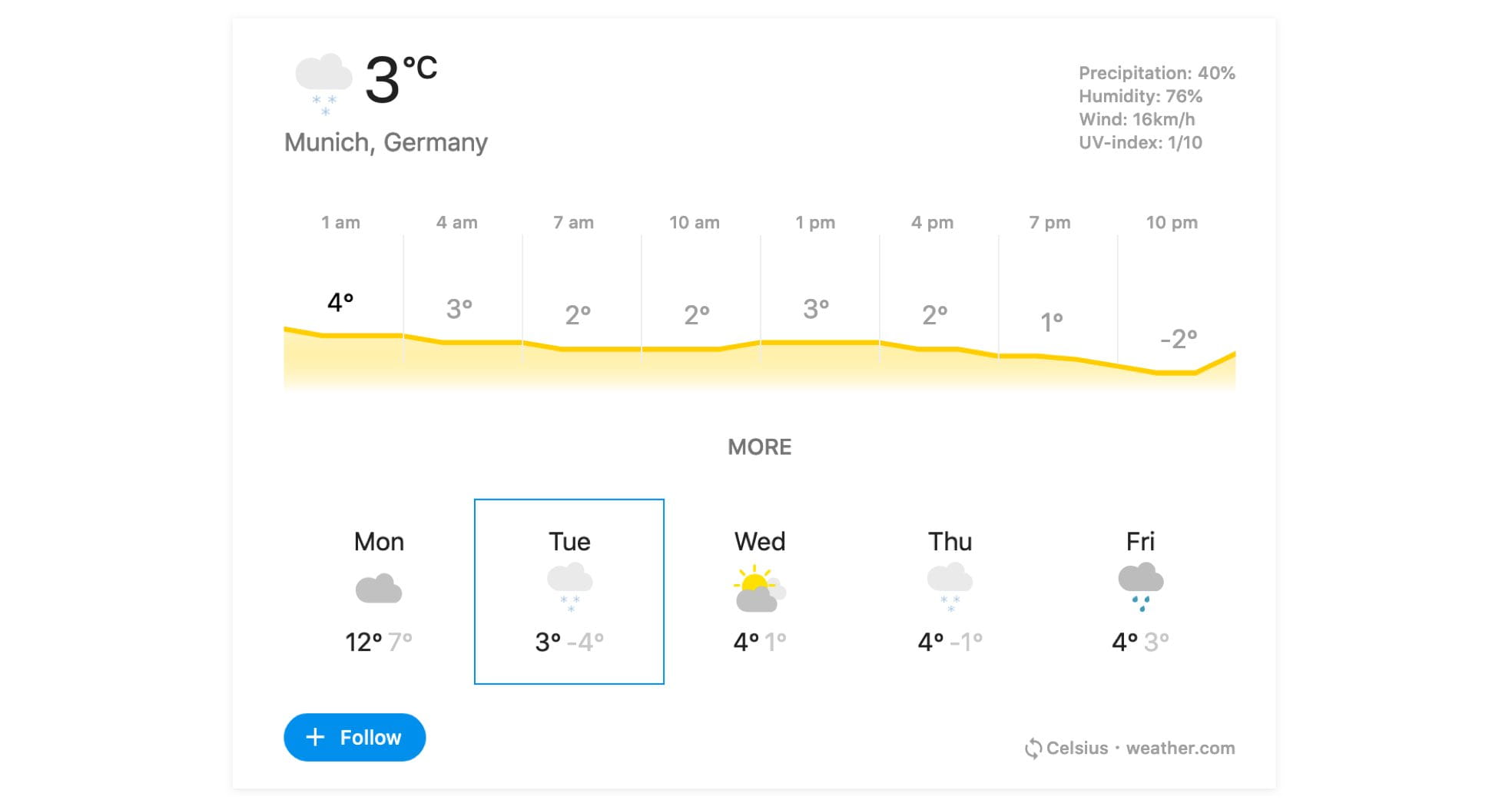The height and width of the screenshot is (807, 1512).
Task: Open the weather.com source link
Action: pyautogui.click(x=1181, y=748)
